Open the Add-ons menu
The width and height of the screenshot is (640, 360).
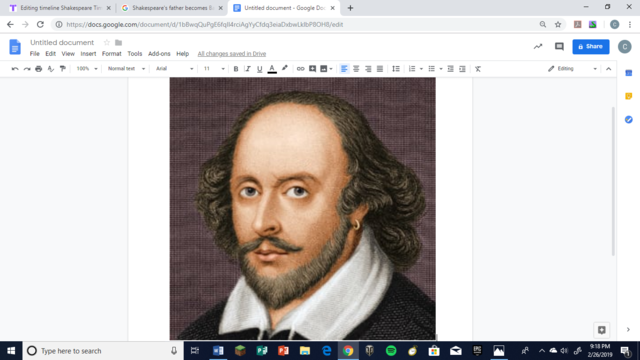(159, 54)
